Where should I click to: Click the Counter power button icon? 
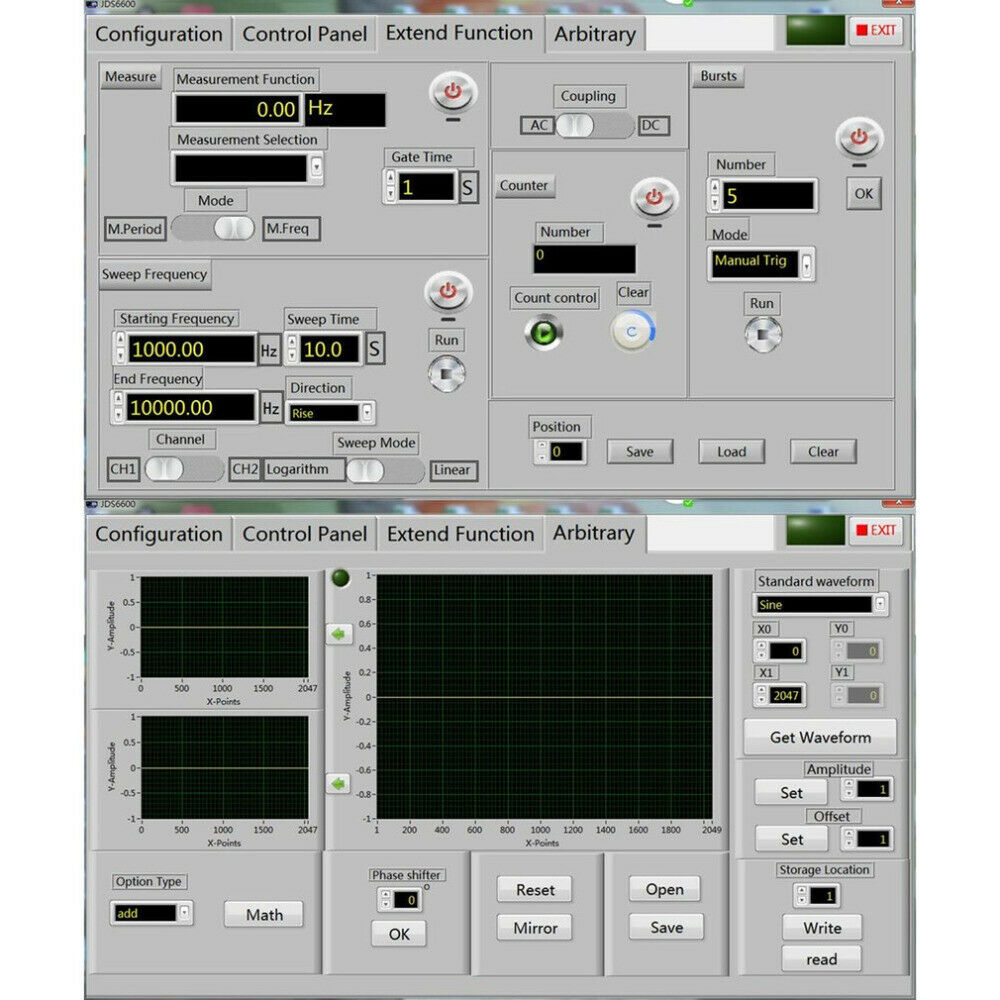654,198
